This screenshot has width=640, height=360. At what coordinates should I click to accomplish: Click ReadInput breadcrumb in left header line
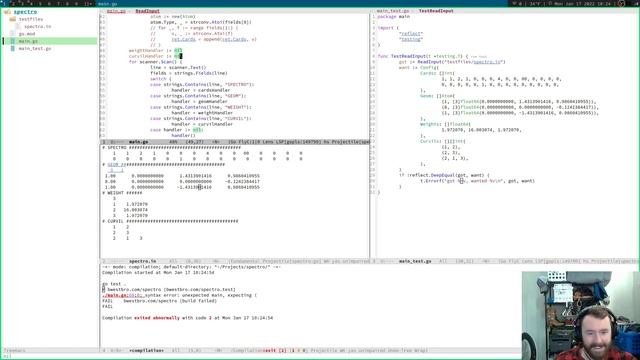click(147, 11)
